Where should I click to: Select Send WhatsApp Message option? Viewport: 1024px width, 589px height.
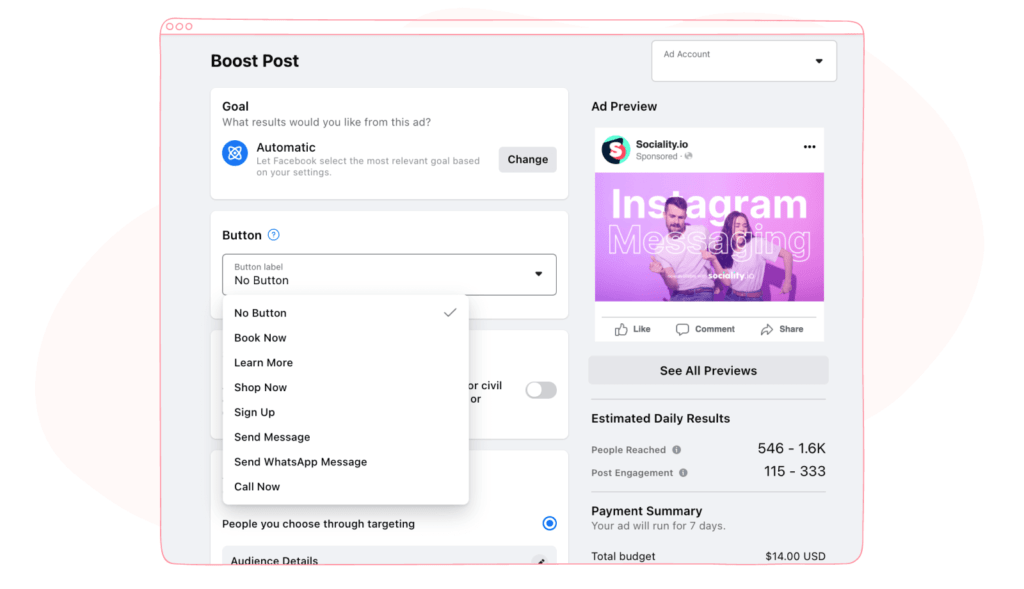coord(345,462)
